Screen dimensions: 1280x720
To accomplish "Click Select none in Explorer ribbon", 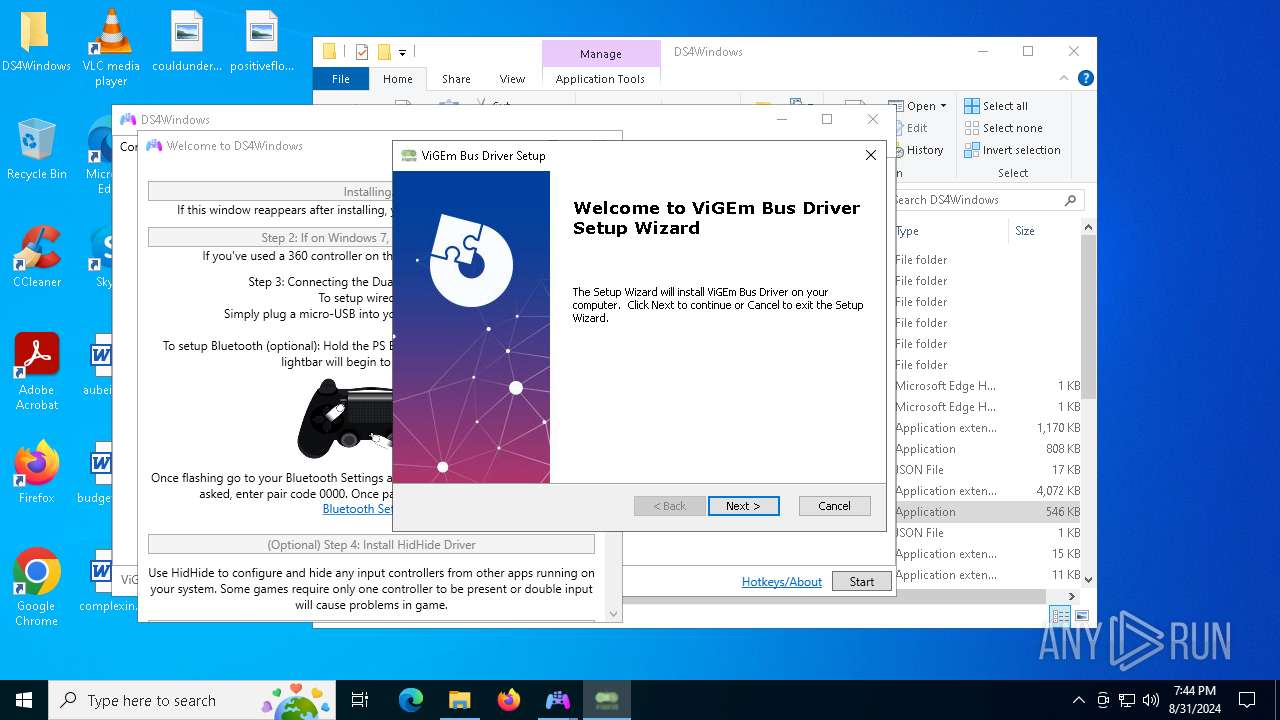I will pyautogui.click(x=1003, y=128).
